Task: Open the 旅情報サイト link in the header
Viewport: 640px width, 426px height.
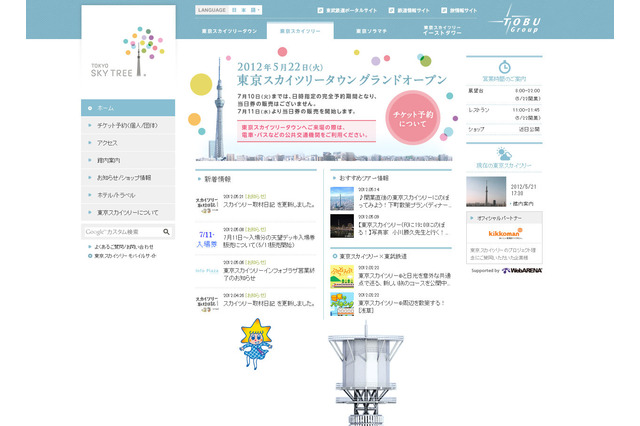Action: click(x=459, y=10)
